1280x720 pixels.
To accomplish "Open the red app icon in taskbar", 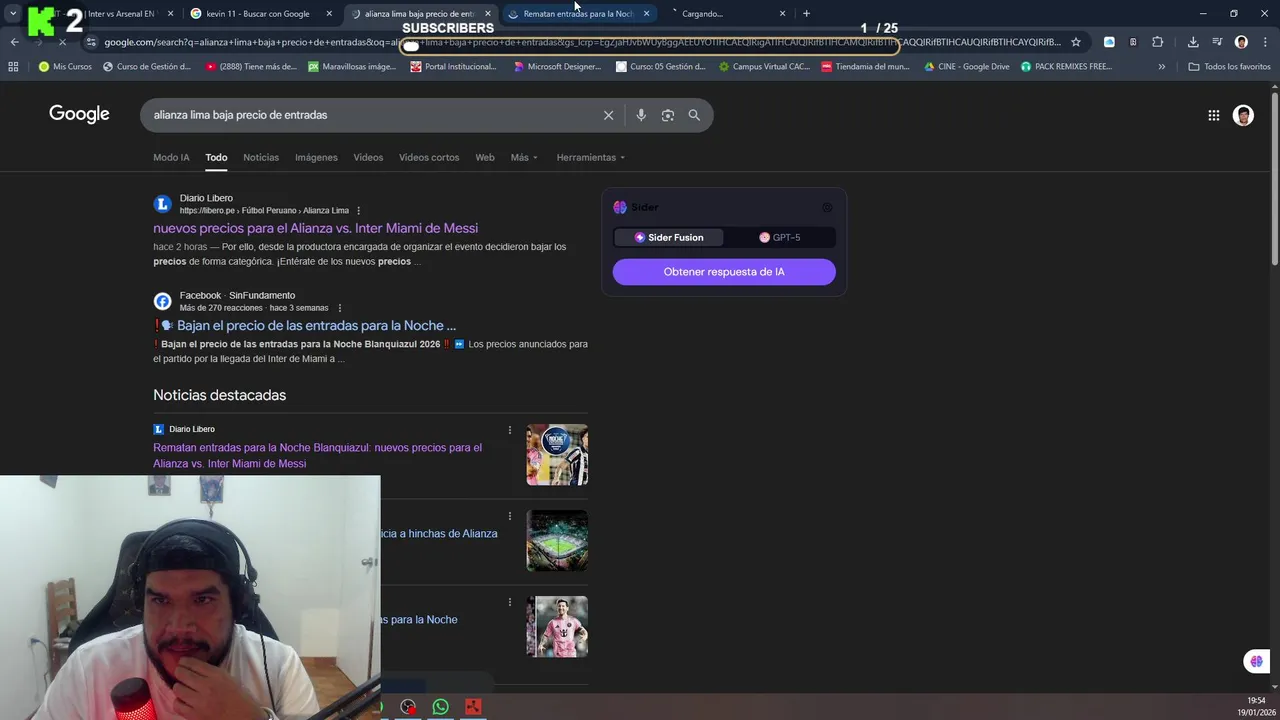I will (x=473, y=707).
